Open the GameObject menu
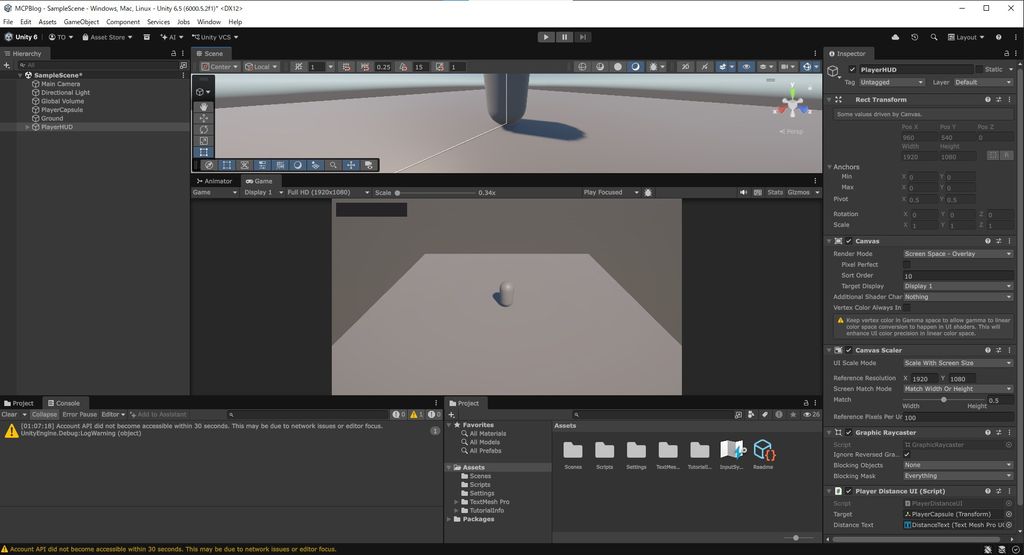The width and height of the screenshot is (1024, 555). tap(82, 22)
